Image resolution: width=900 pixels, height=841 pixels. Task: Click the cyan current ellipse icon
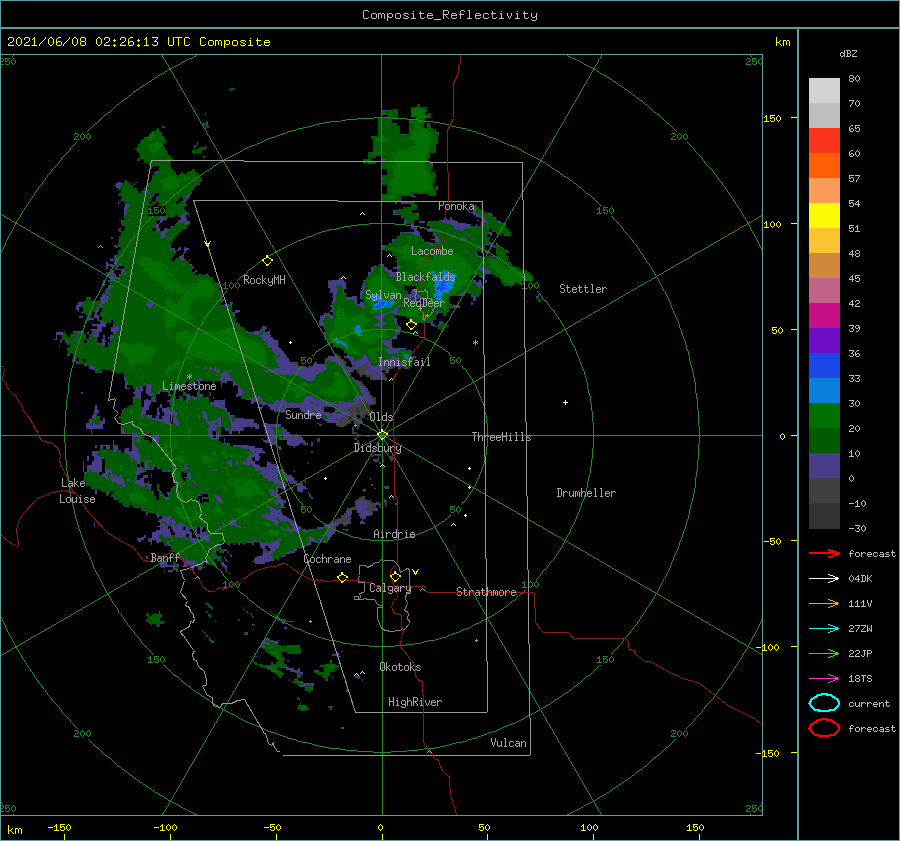pos(824,703)
